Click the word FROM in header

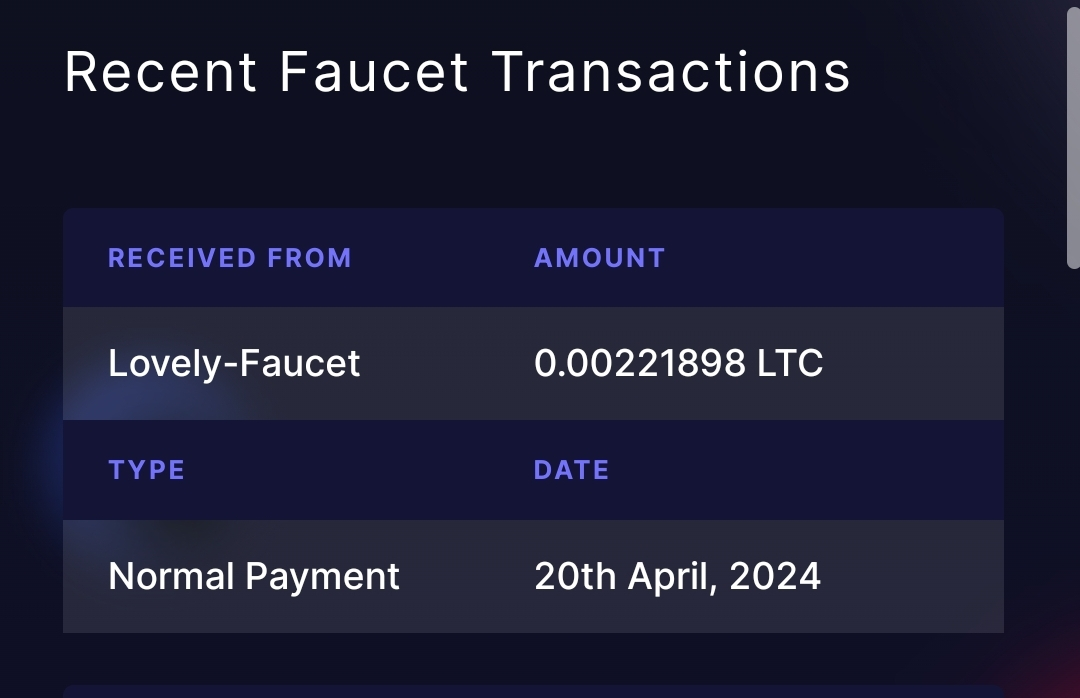pos(309,258)
